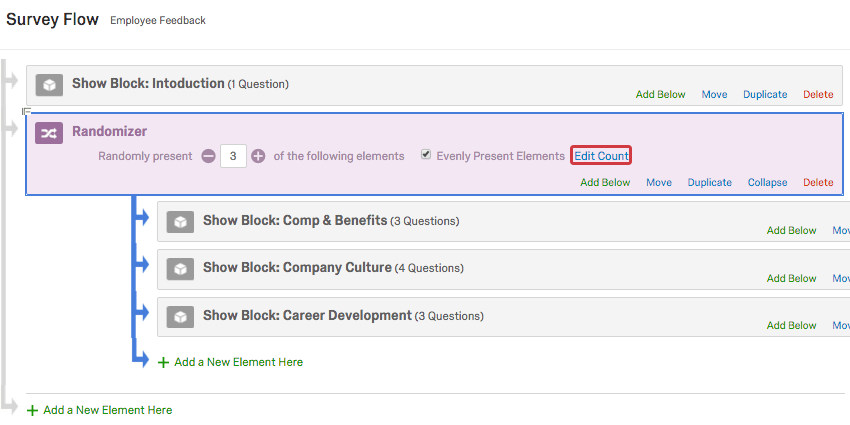This screenshot has width=850, height=425.
Task: Add Below the Career Development block
Action: point(791,326)
